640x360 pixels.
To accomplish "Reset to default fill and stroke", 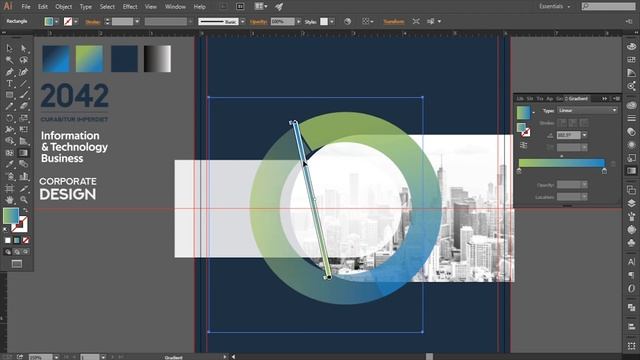I will (x=5, y=229).
